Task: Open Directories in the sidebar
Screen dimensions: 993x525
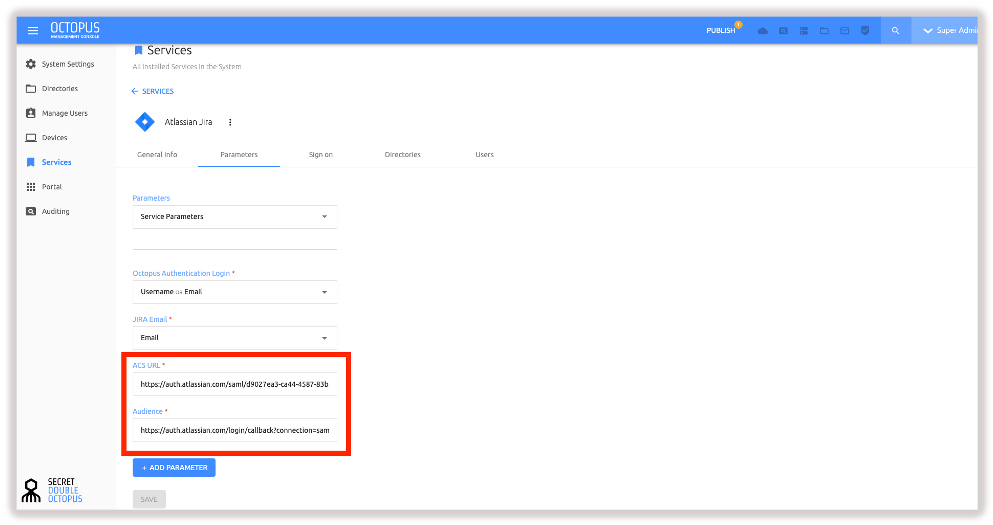Action: pos(60,89)
